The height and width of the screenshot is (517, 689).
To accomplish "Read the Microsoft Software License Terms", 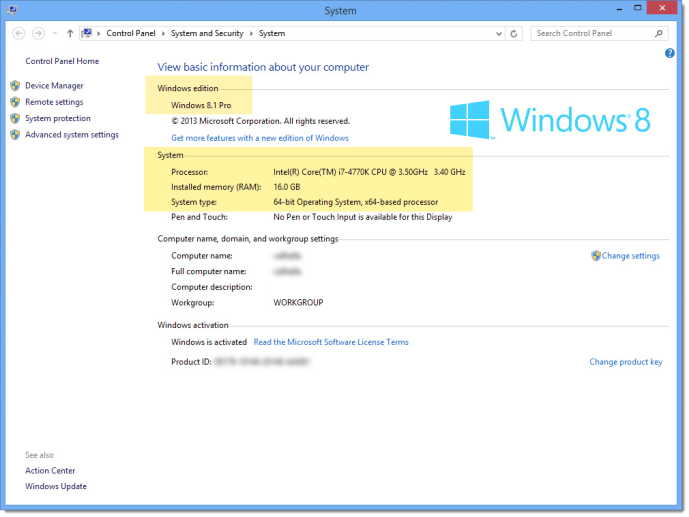I will [331, 342].
